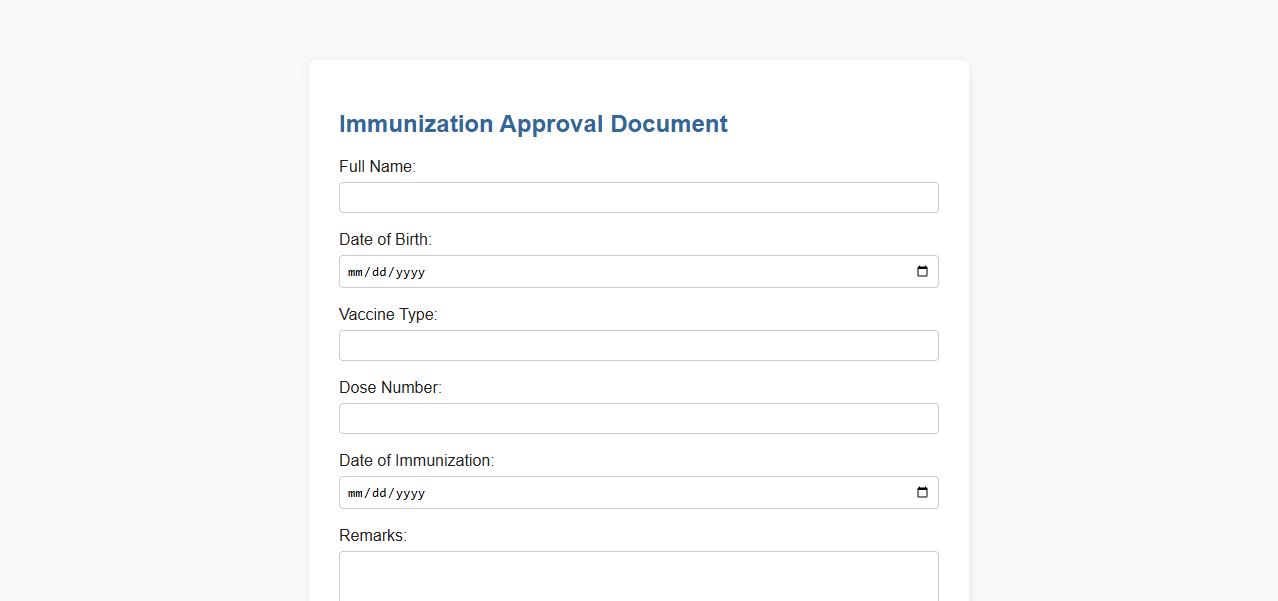Click into the Full Name text field
This screenshot has width=1278, height=601.
(638, 198)
